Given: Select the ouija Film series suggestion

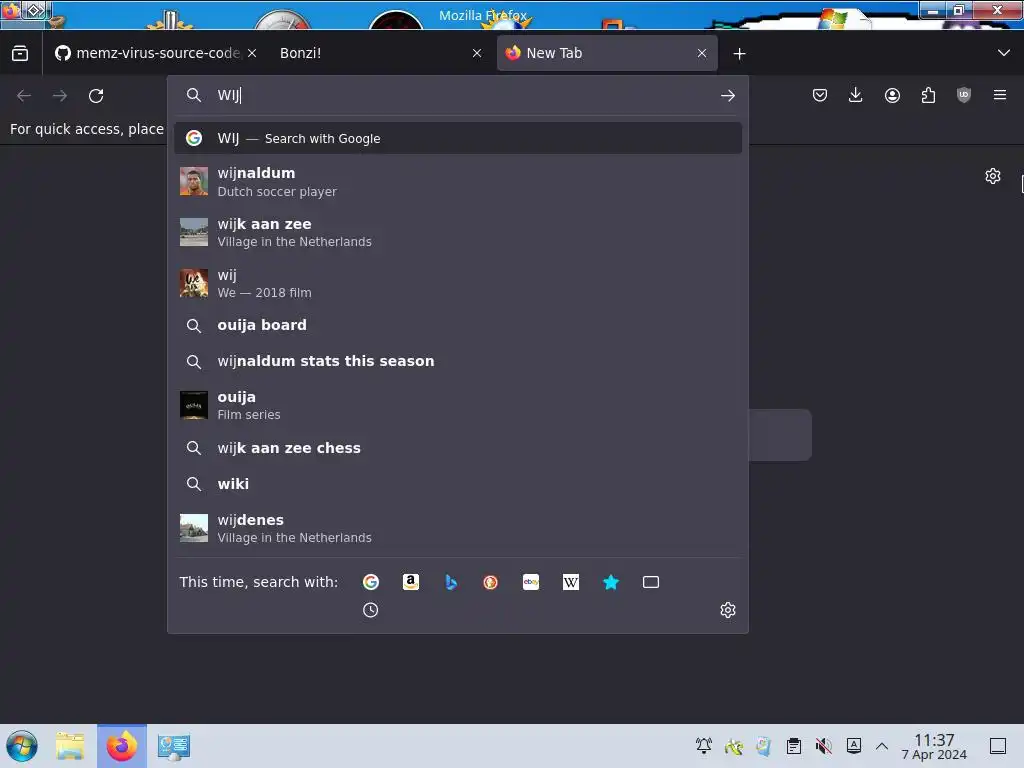Looking at the screenshot, I should 458,405.
